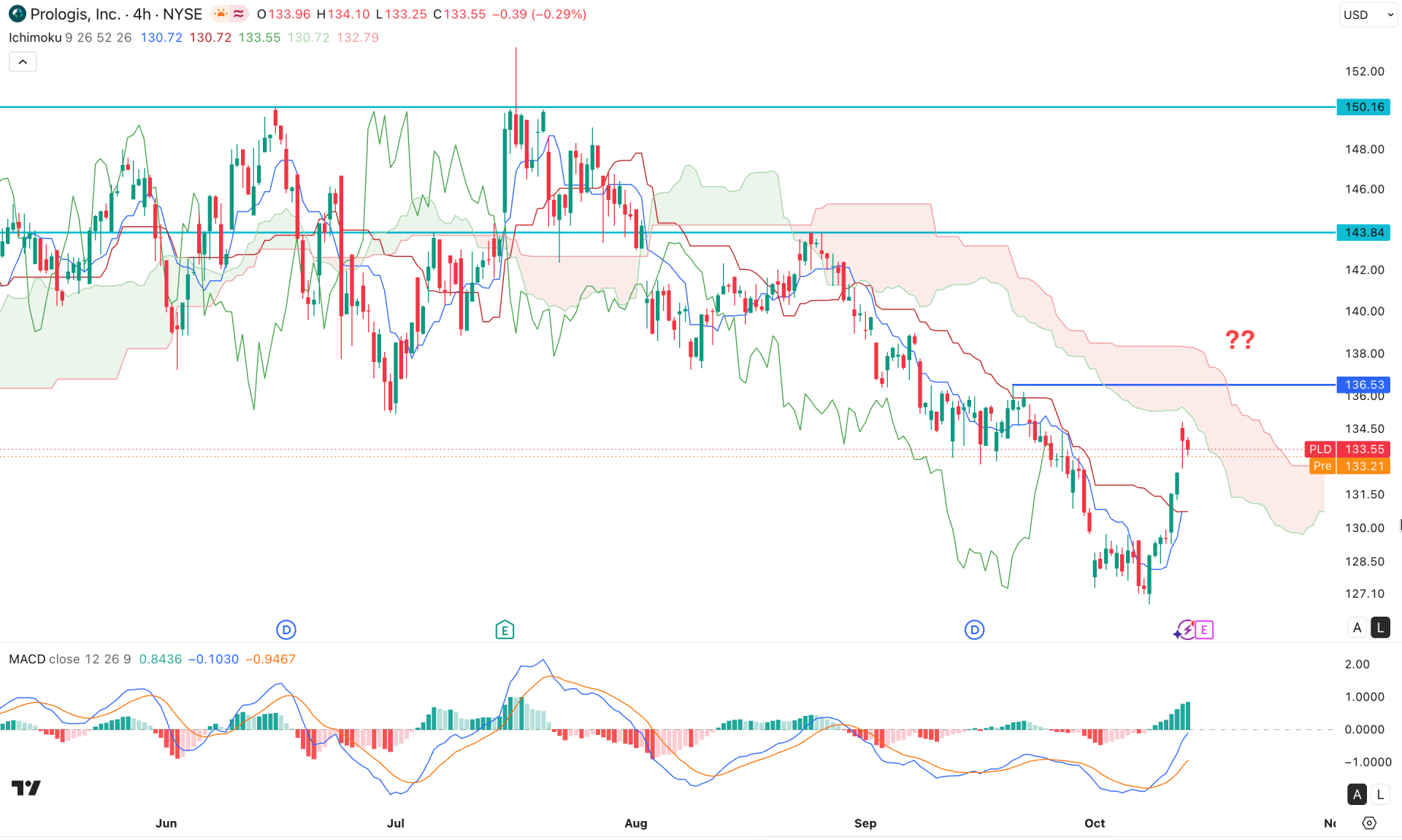Click the approximately-equal data indicator icon
The width and height of the screenshot is (1402, 840).
point(239,14)
